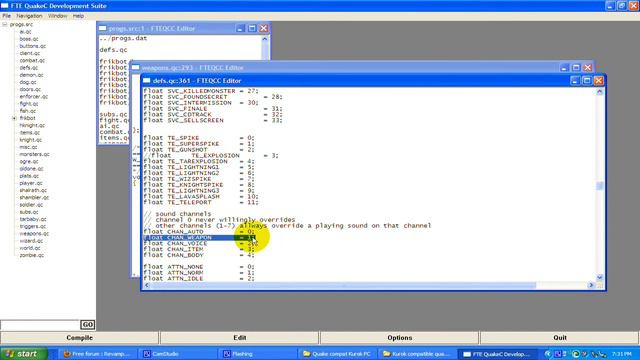Viewport: 640px width, 360px height.
Task: Click the Edit button
Action: pos(240,338)
